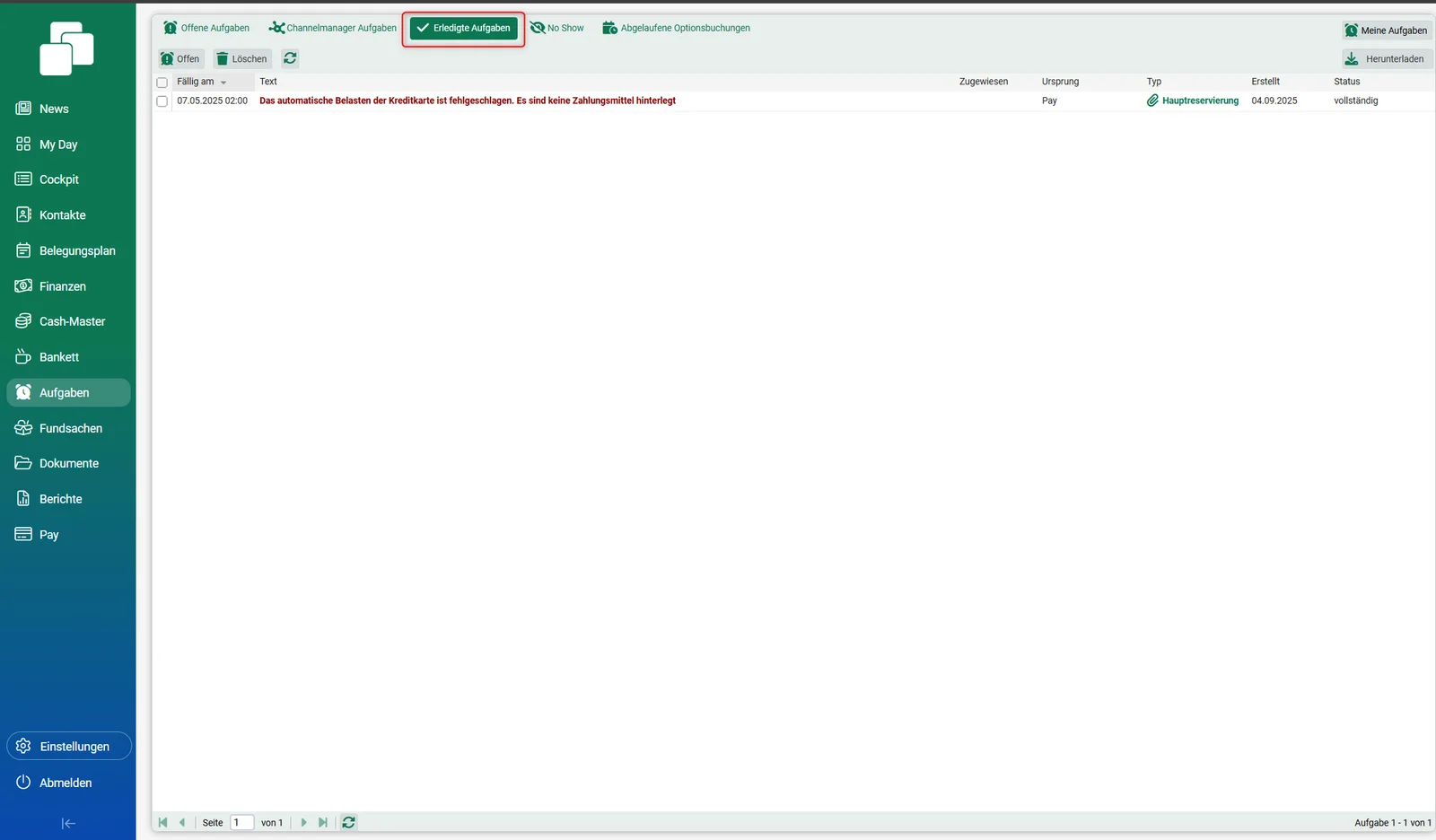Image resolution: width=1436 pixels, height=840 pixels.
Task: Open the Fällig am column sort arrow
Action: coord(223,83)
